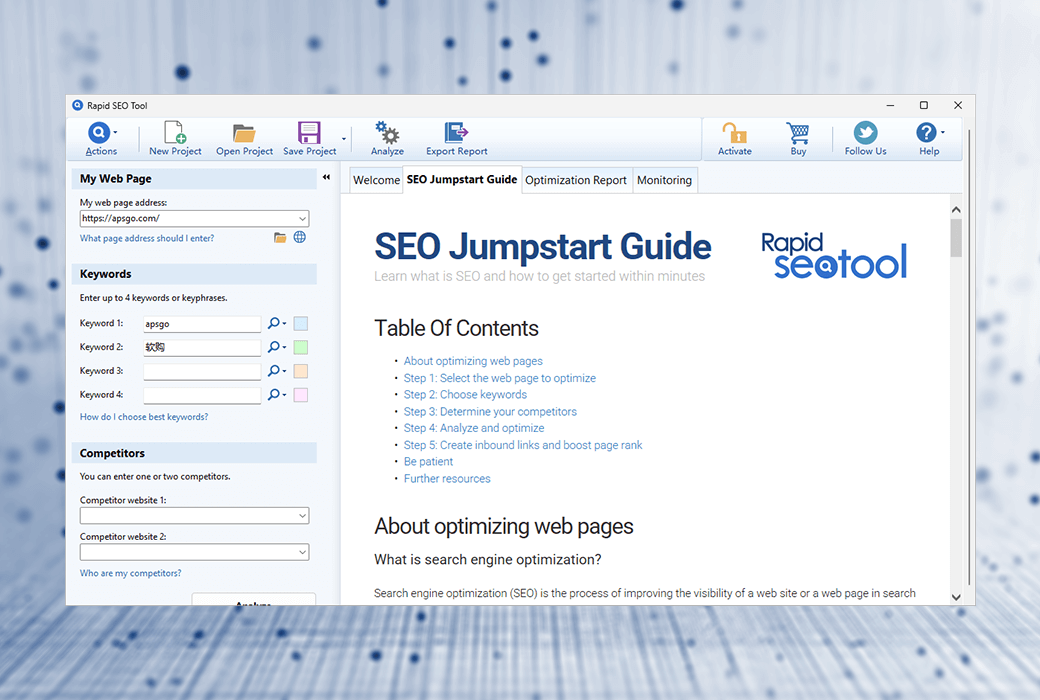Click globe icon under page address
The width and height of the screenshot is (1040, 700).
click(300, 237)
